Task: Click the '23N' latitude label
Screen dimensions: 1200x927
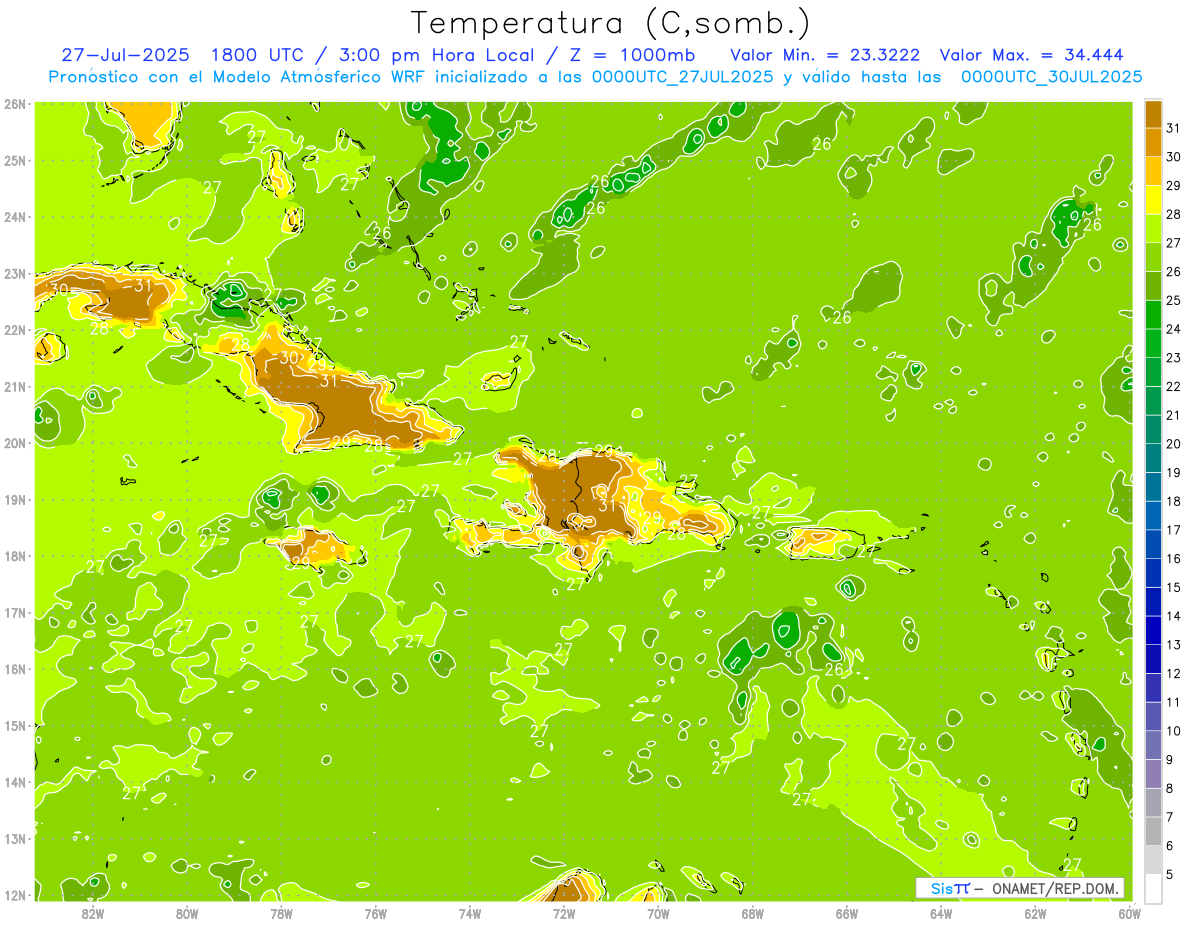Action: (x=14, y=274)
